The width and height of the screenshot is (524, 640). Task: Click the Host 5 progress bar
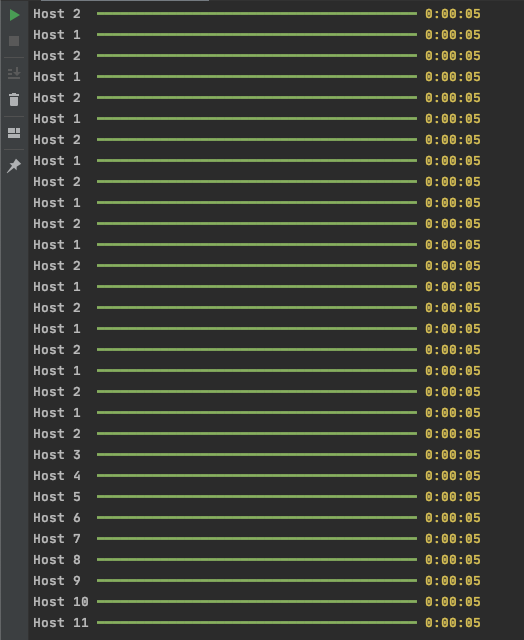pyautogui.click(x=257, y=497)
